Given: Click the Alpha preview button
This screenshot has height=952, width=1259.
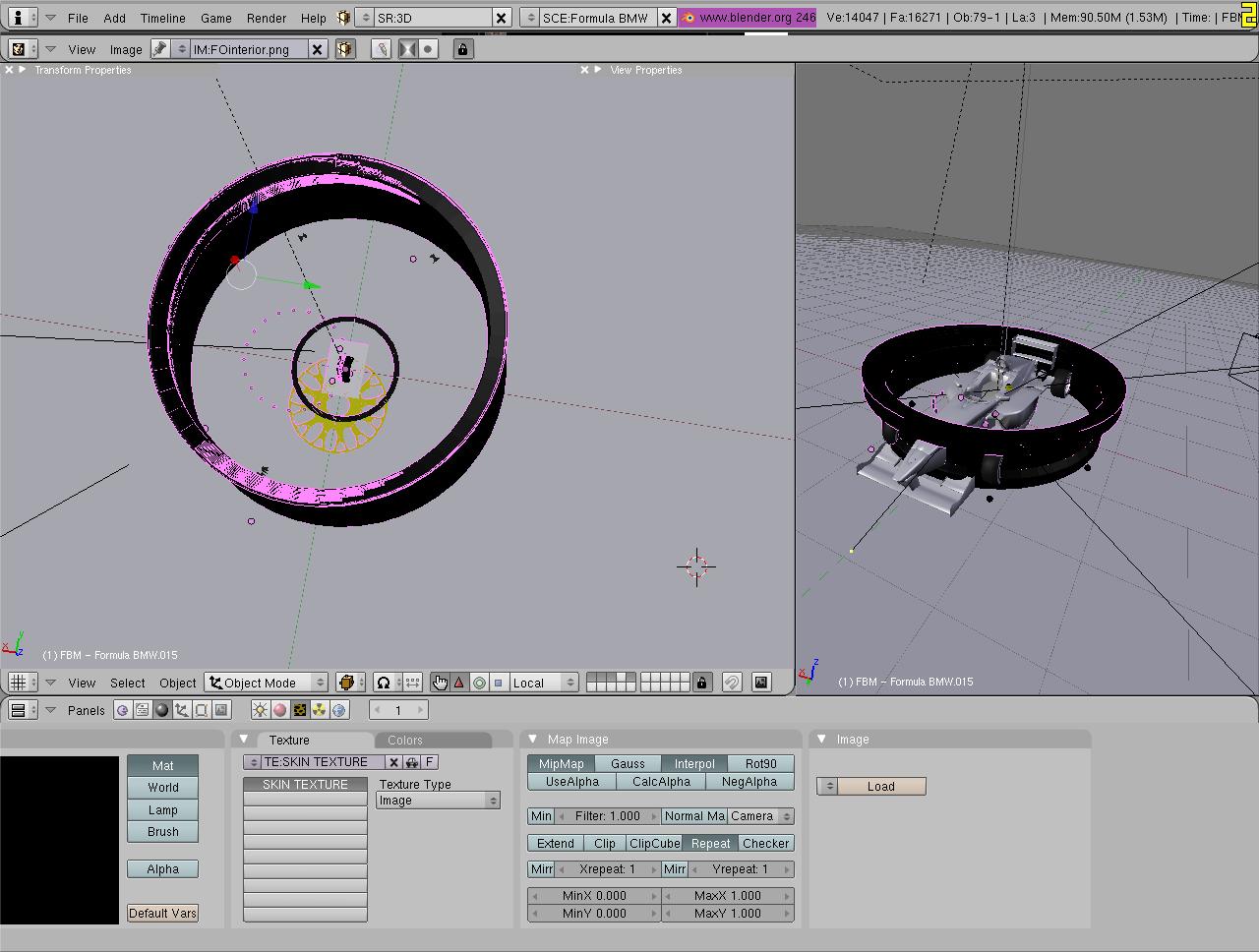Looking at the screenshot, I should click(x=163, y=869).
